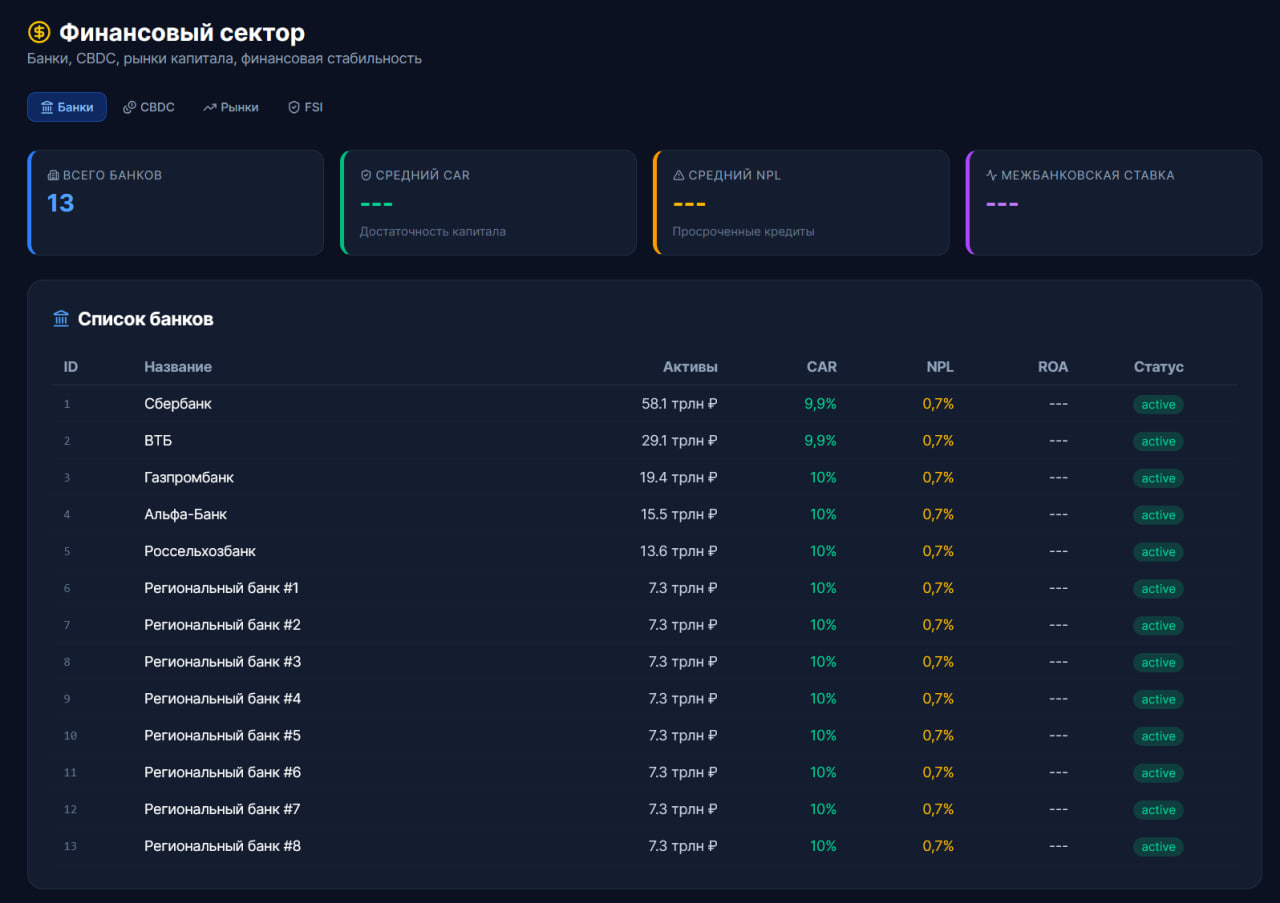Switch to the Рынки tab

(x=231, y=107)
